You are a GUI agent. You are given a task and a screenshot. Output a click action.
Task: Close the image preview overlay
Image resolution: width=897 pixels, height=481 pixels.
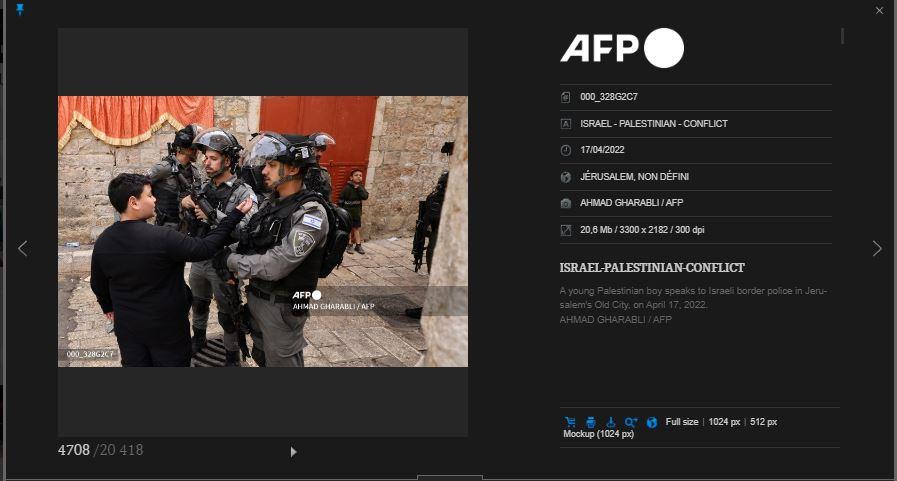point(879,10)
